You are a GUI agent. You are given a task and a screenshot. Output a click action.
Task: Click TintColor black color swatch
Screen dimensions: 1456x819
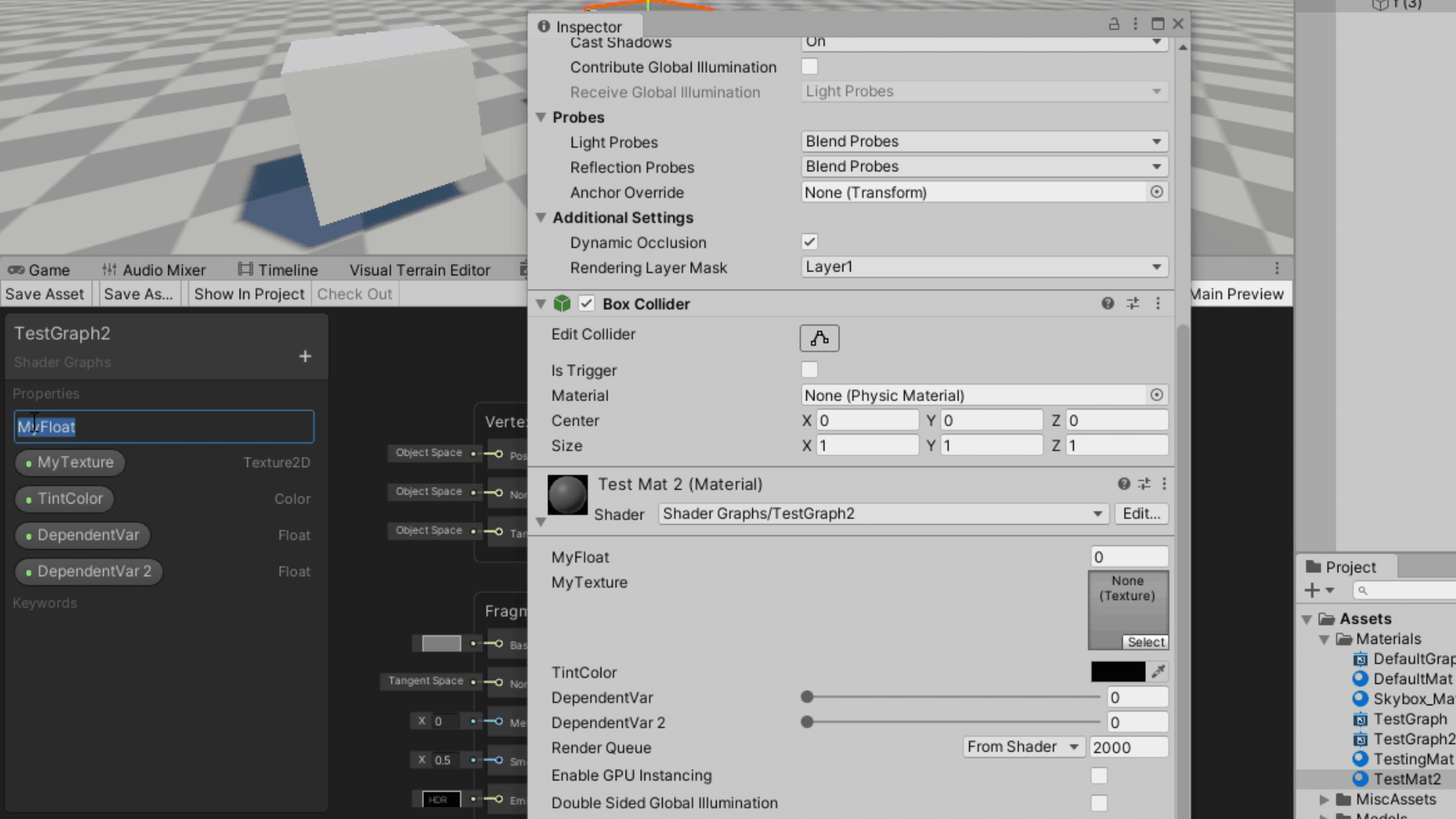(x=1118, y=671)
